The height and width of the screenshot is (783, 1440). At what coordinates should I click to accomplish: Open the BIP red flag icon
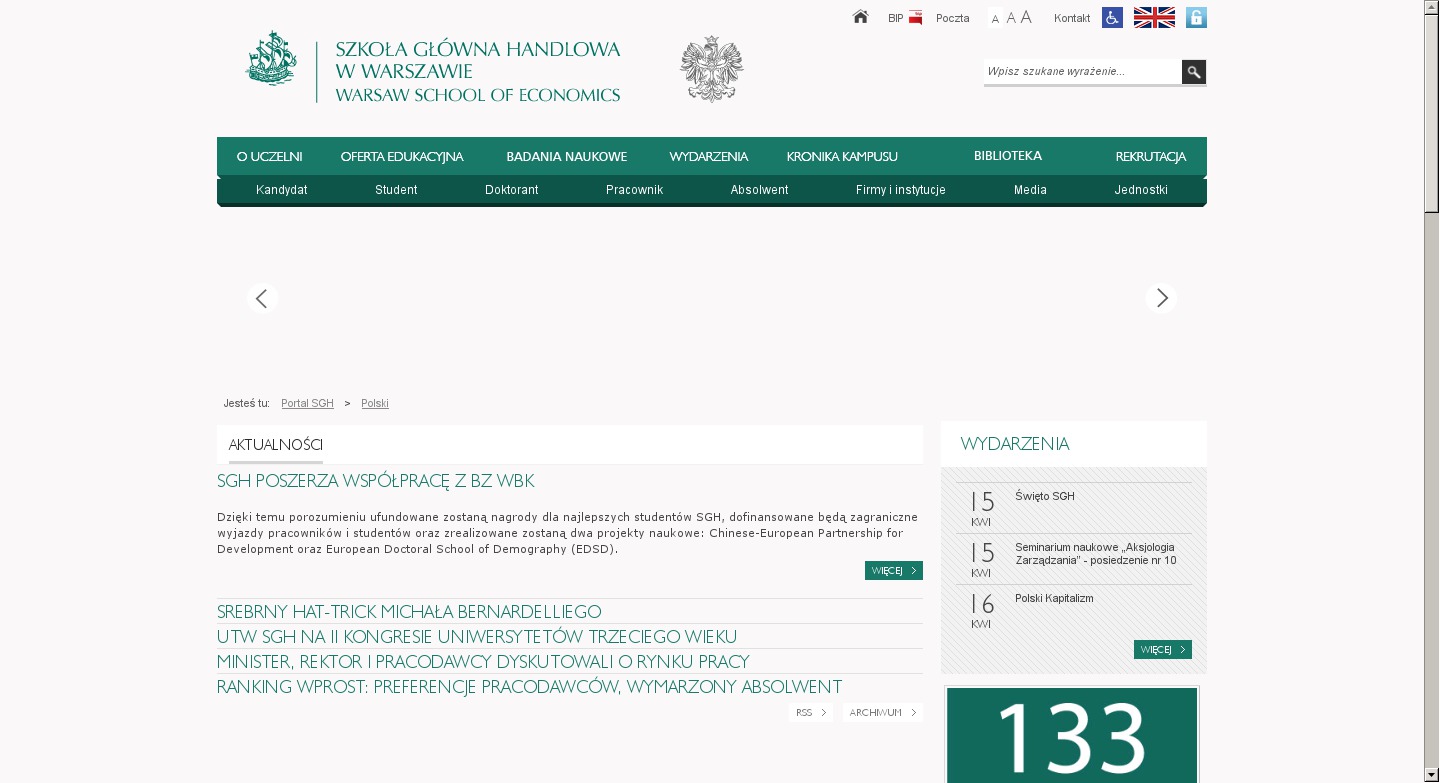coord(915,18)
